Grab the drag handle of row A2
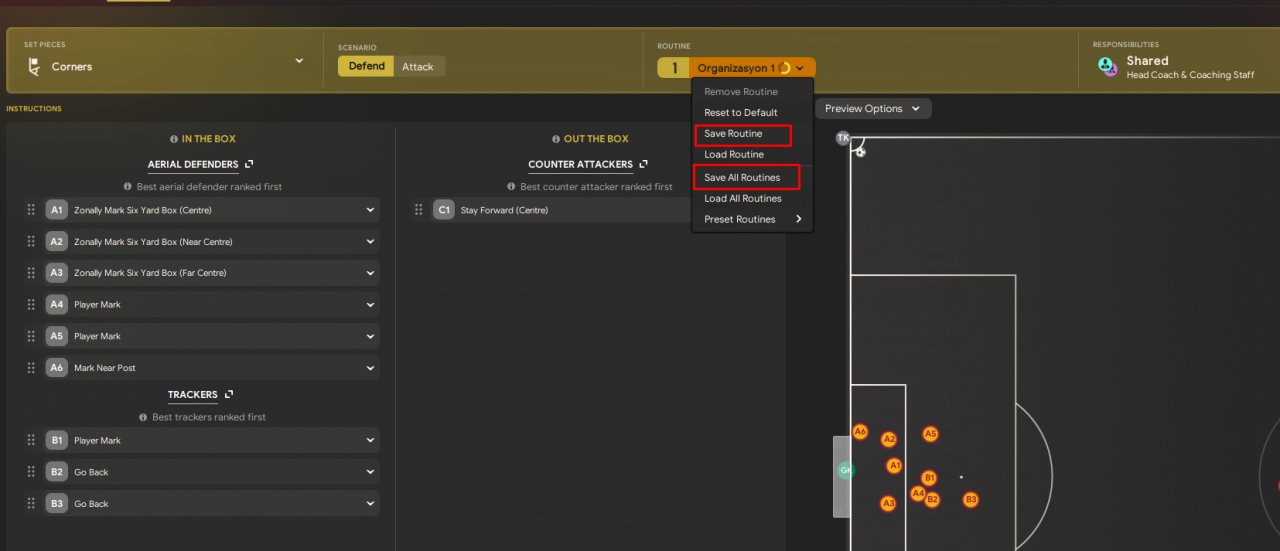 pyautogui.click(x=31, y=241)
